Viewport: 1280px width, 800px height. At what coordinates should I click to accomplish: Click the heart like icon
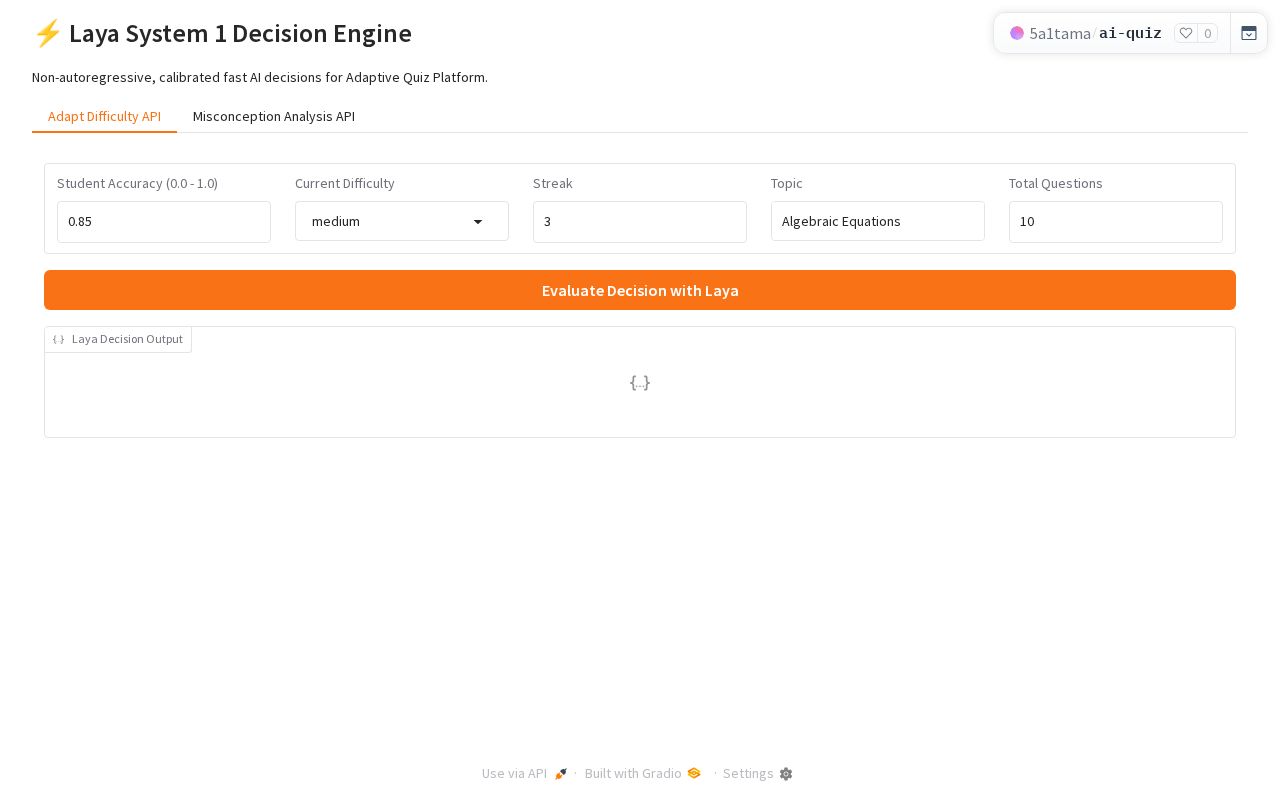click(x=1186, y=33)
